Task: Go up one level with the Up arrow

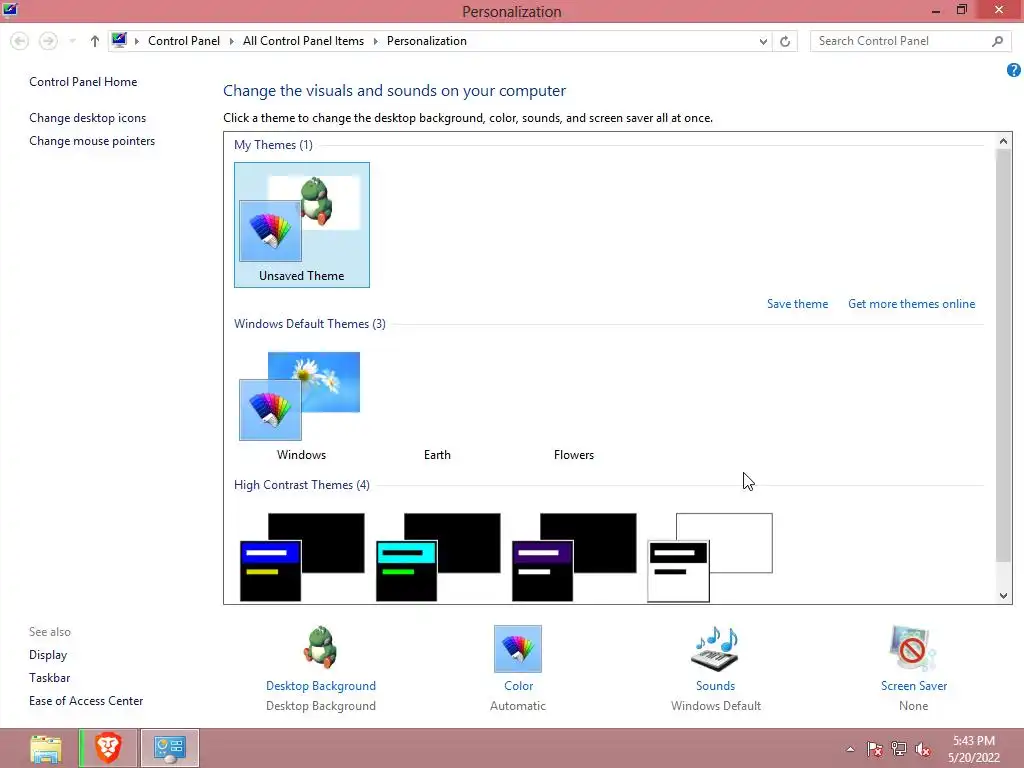Action: tap(95, 41)
